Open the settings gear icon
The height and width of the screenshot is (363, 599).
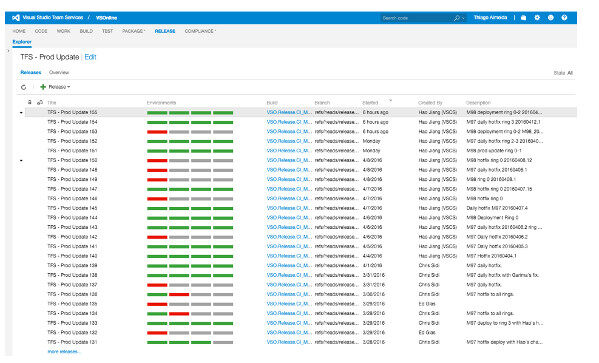point(537,18)
